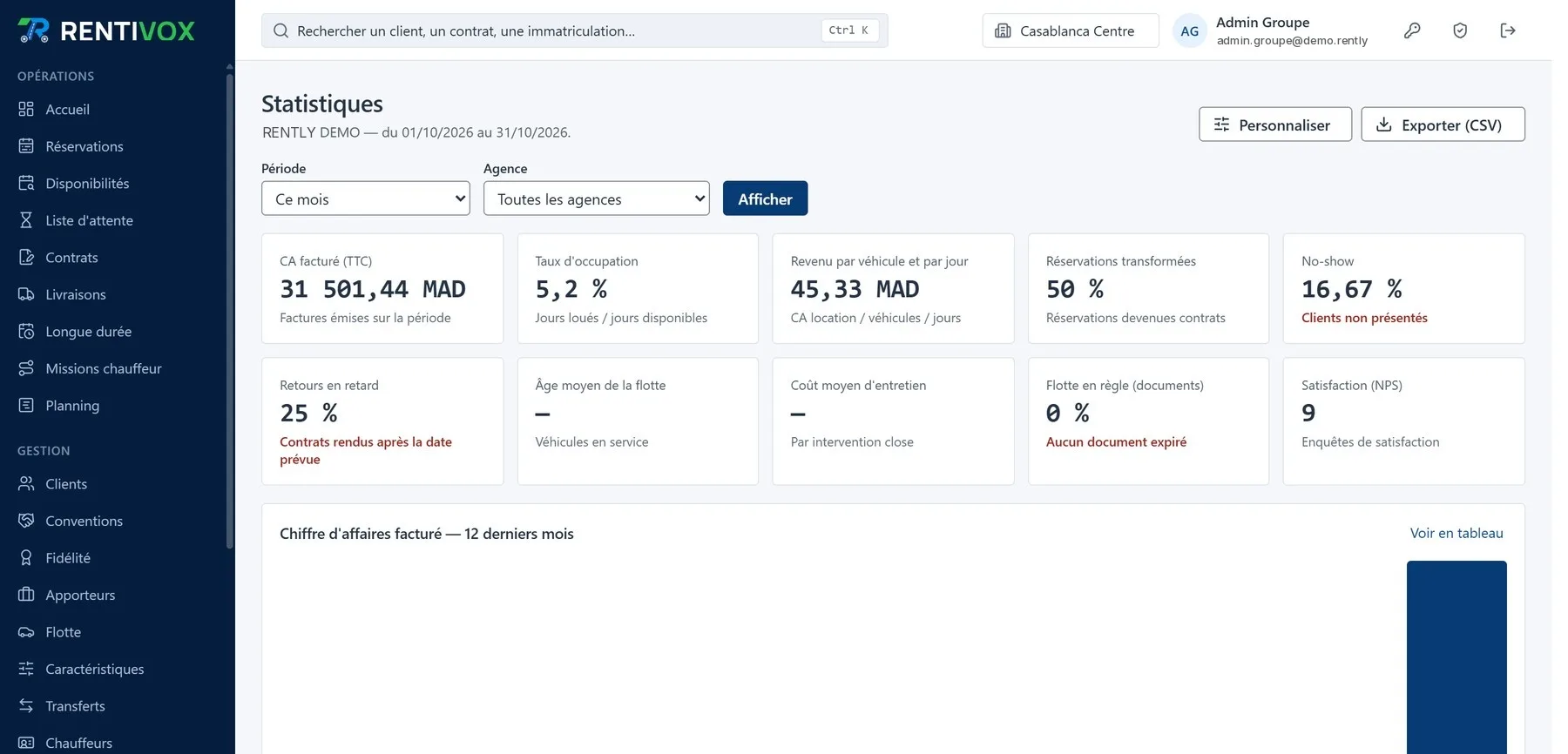1568x754 pixels.
Task: Click the Planning icon in sidebar
Action: click(x=26, y=405)
